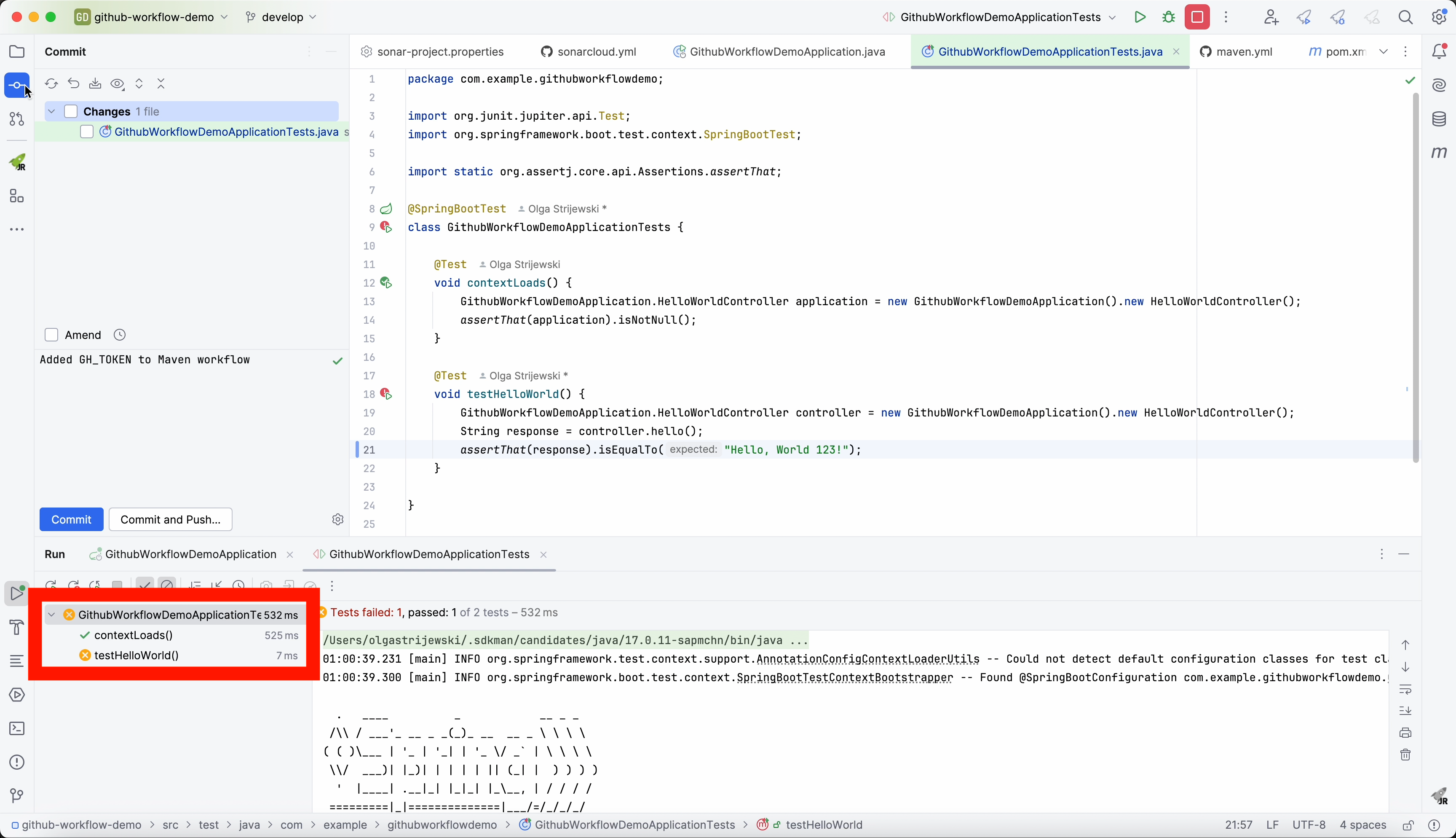This screenshot has width=1456, height=838.
Task: Open the Maven tool window on right
Action: [x=1439, y=153]
